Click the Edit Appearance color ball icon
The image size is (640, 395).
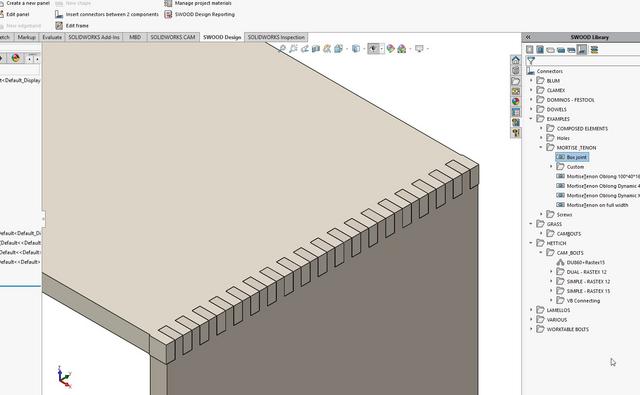[x=391, y=49]
